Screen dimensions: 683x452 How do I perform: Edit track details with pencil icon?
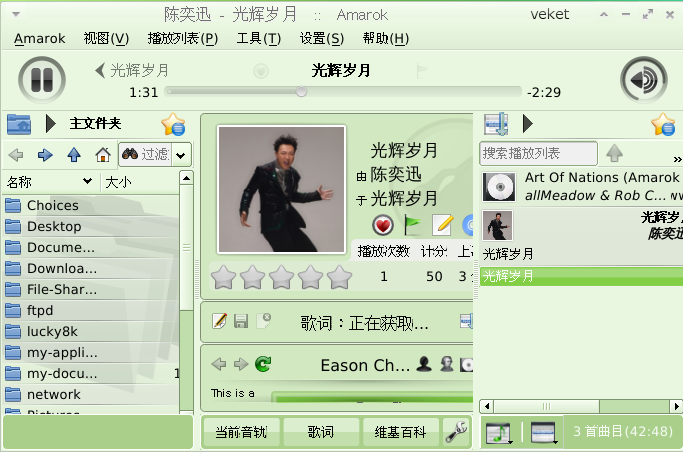pyautogui.click(x=443, y=225)
